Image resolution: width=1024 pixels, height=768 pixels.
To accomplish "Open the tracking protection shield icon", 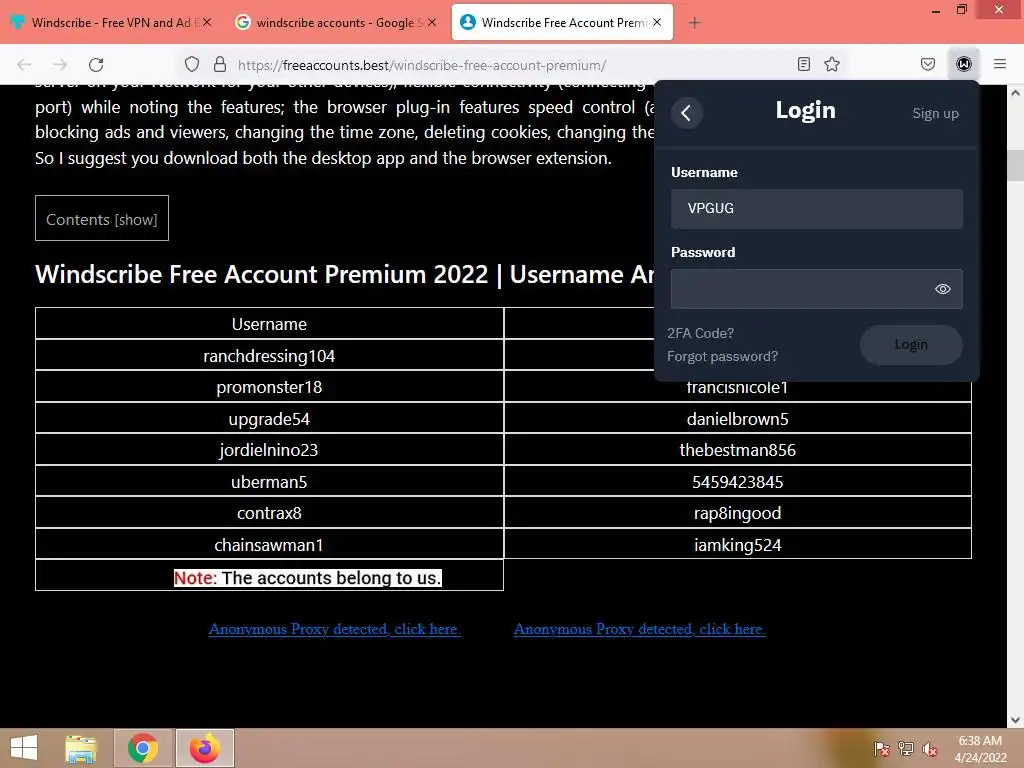I will [x=191, y=64].
